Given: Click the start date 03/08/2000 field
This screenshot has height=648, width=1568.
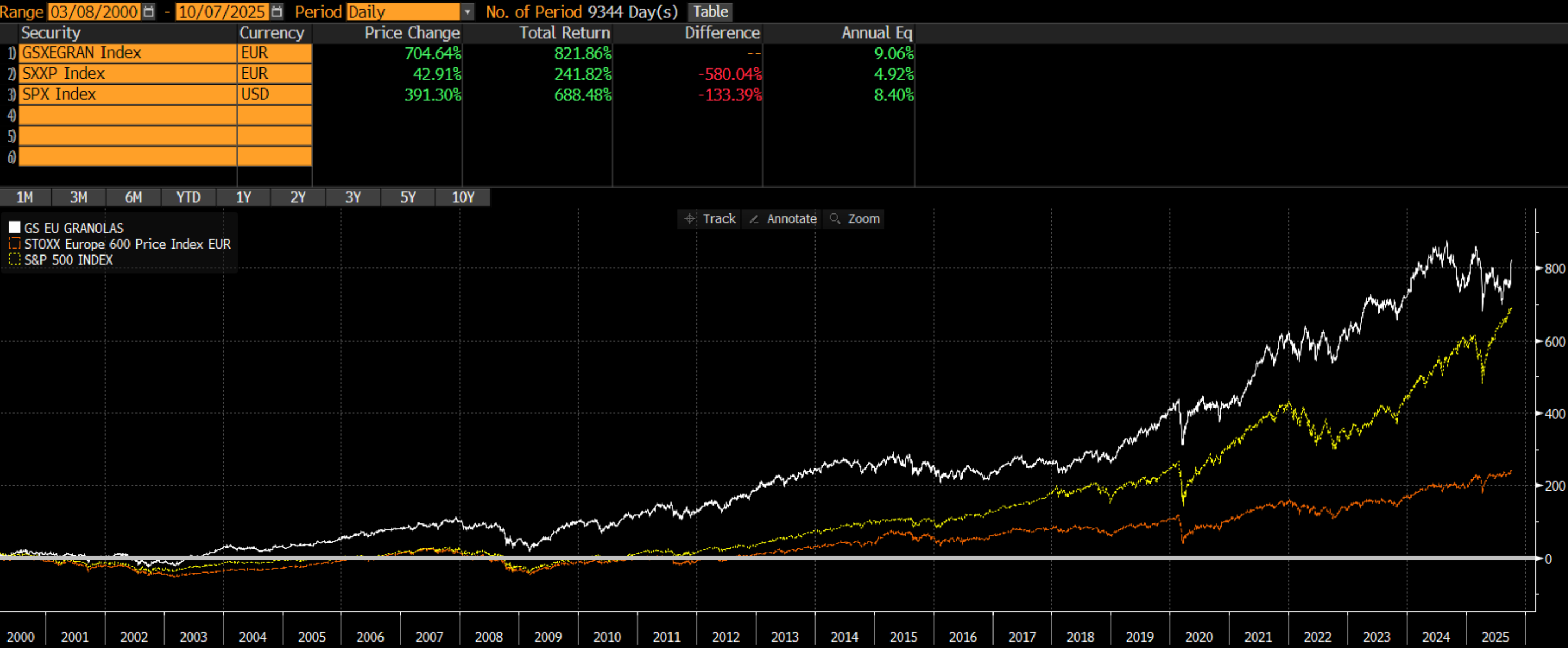Looking at the screenshot, I should (94, 11).
